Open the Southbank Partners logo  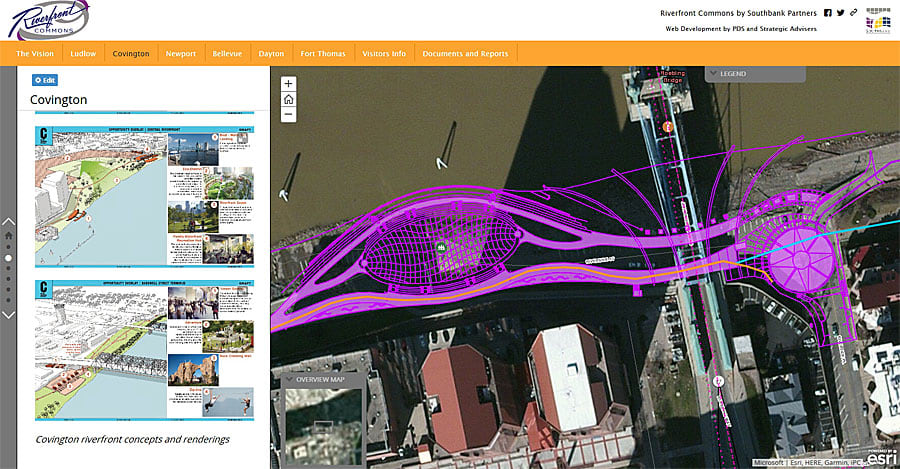878,21
